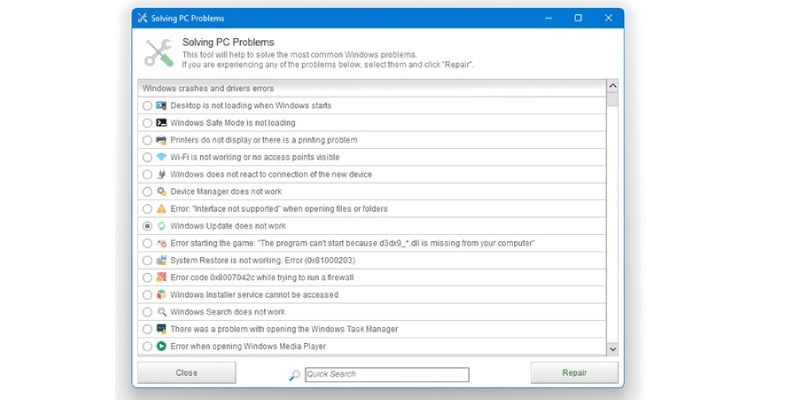Click the Safe Mode console icon
The height and width of the screenshot is (400, 790).
[x=161, y=123]
